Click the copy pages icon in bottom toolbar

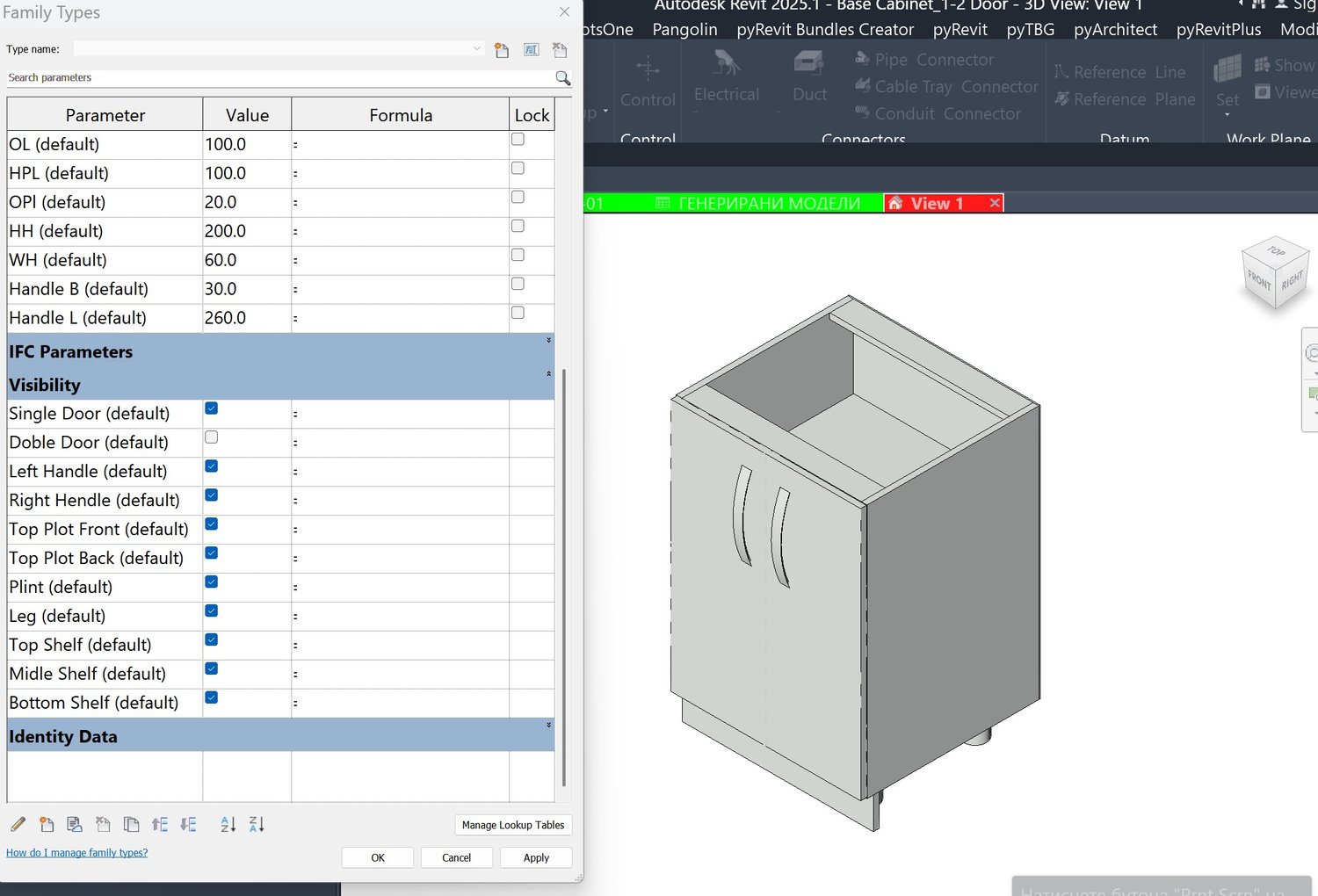pyautogui.click(x=131, y=824)
